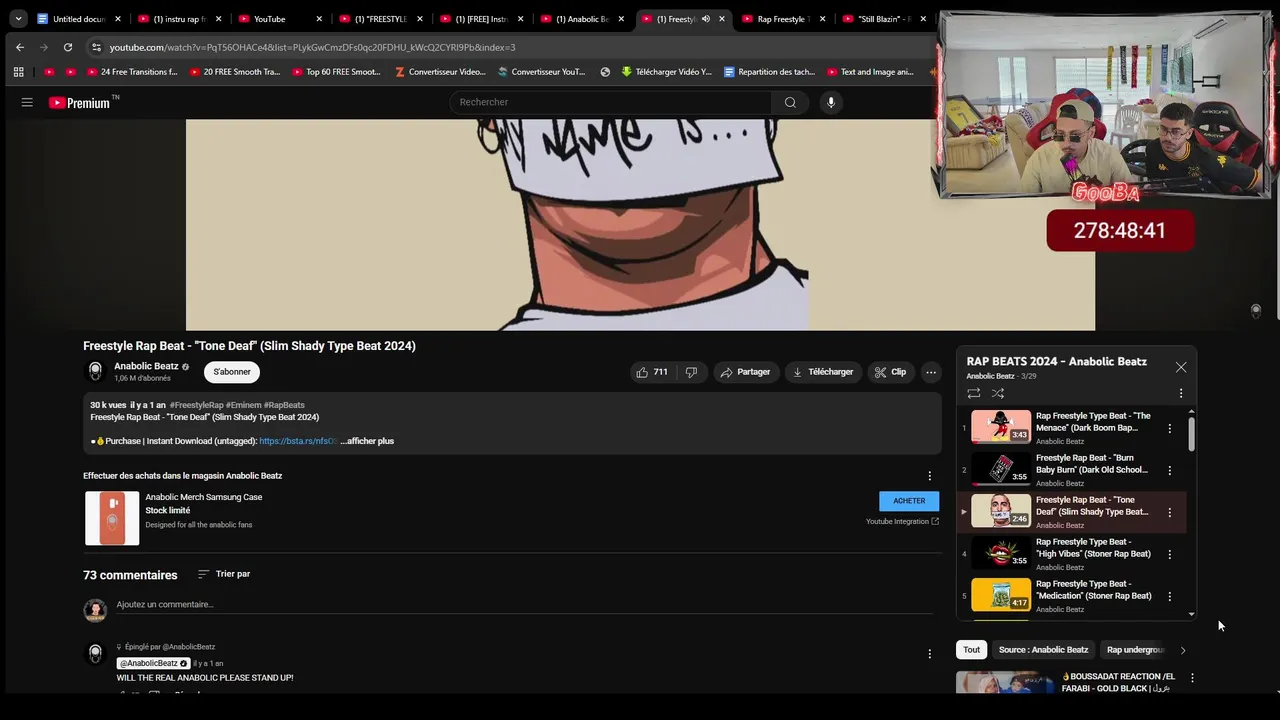Click the ACHETER button for Samsung Case
1280x720 pixels.
tap(909, 501)
